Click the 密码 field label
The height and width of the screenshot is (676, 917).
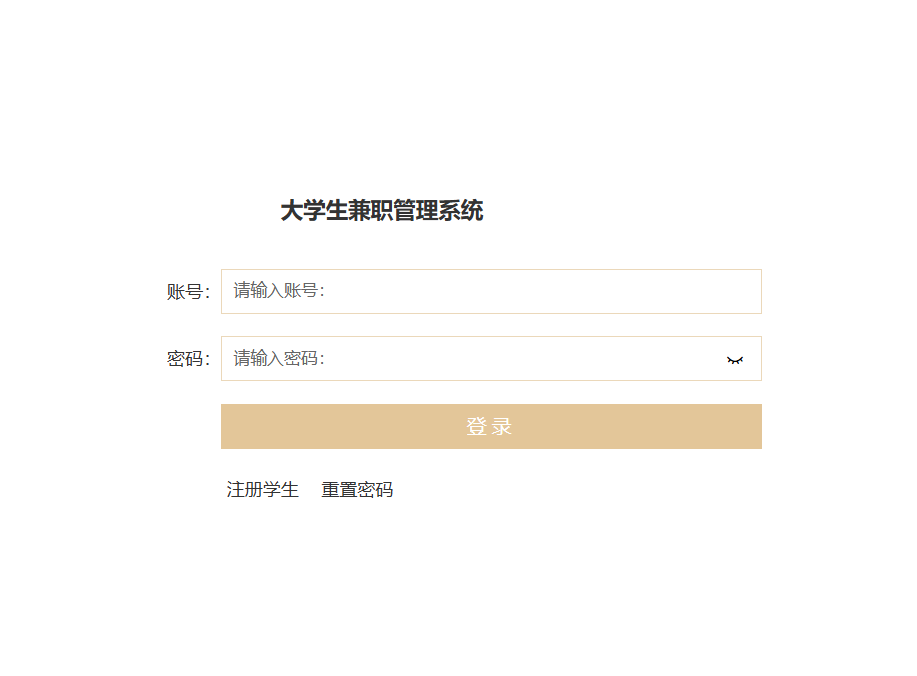188,359
